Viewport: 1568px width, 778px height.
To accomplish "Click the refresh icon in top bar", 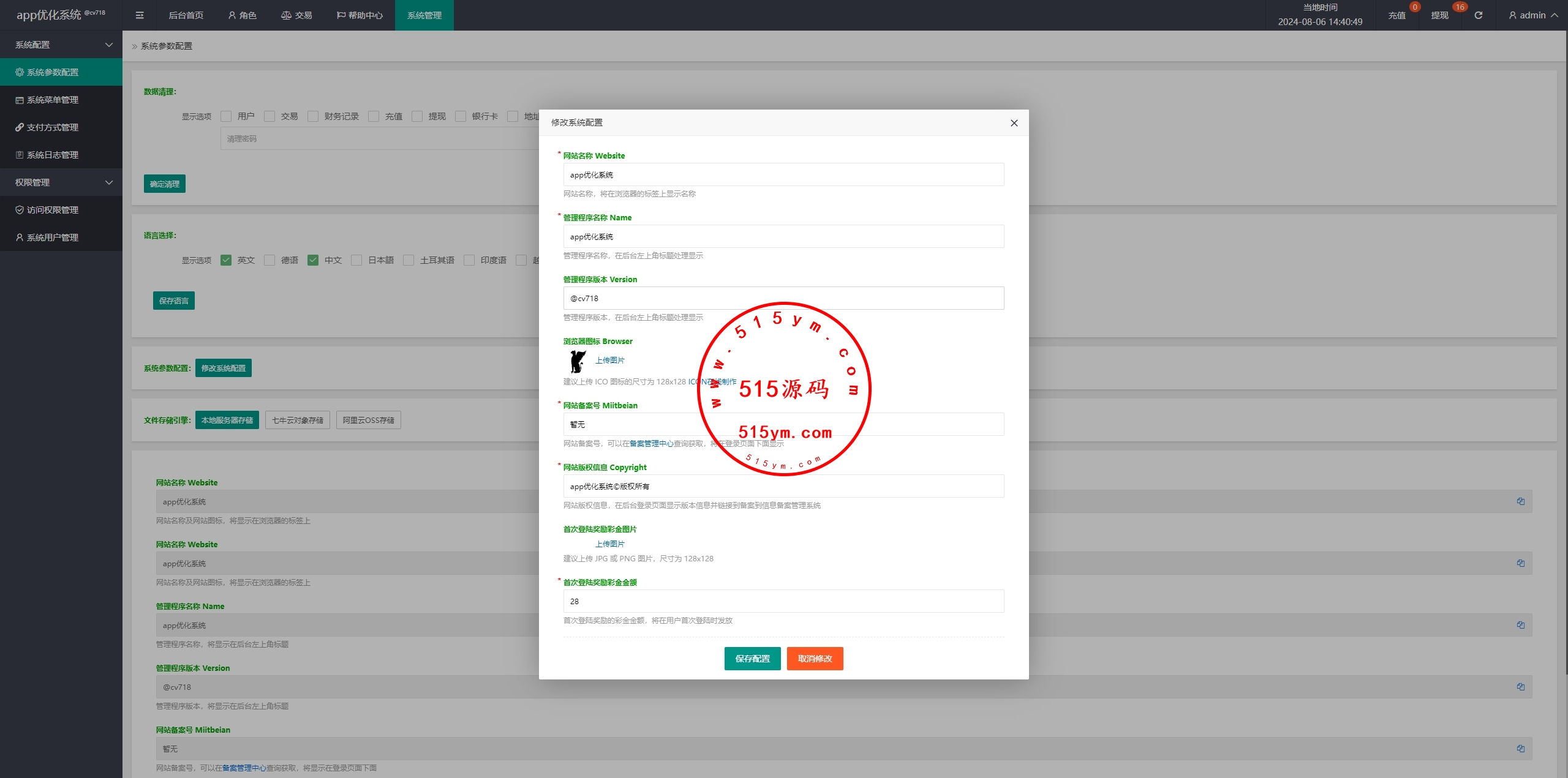I will [x=1479, y=15].
